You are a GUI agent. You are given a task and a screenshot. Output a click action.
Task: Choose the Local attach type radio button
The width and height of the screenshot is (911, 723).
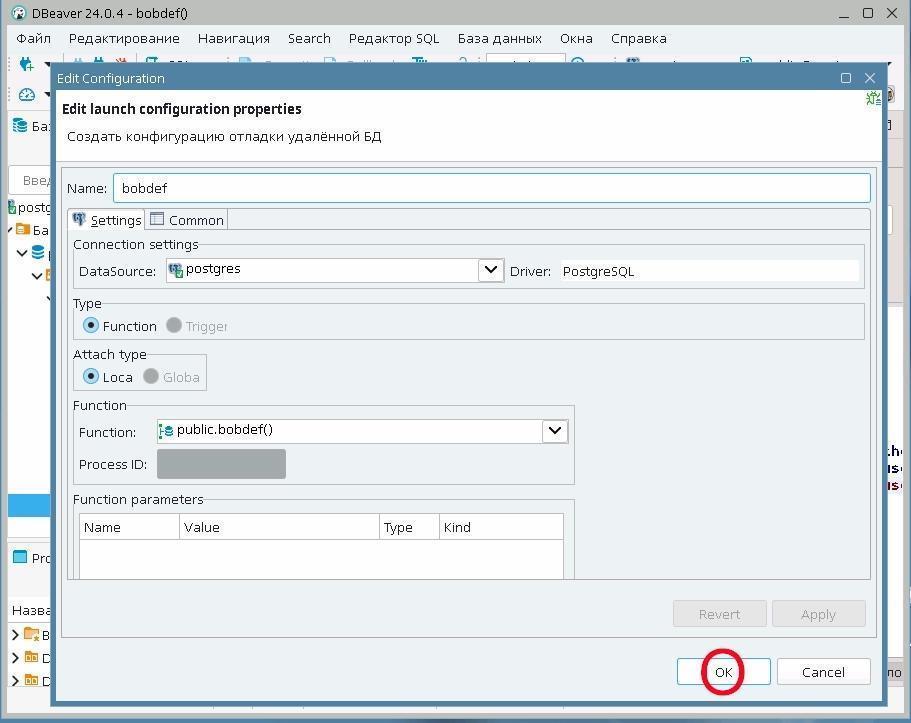(x=91, y=377)
